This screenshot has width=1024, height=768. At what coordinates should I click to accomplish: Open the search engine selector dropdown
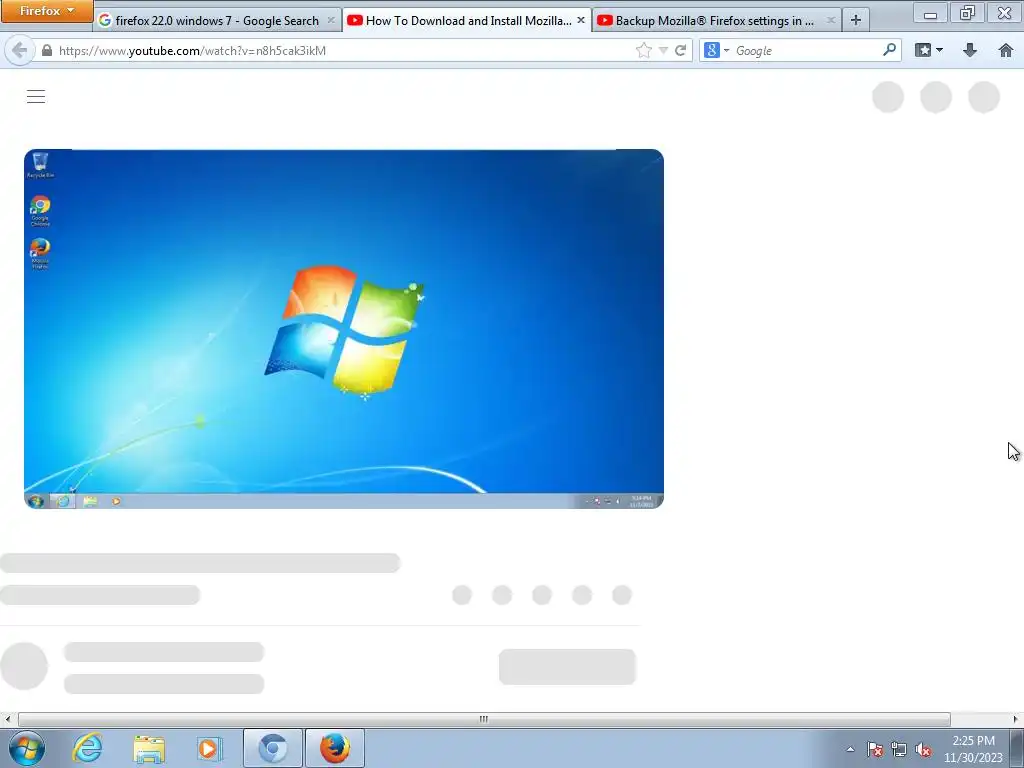pyautogui.click(x=716, y=50)
